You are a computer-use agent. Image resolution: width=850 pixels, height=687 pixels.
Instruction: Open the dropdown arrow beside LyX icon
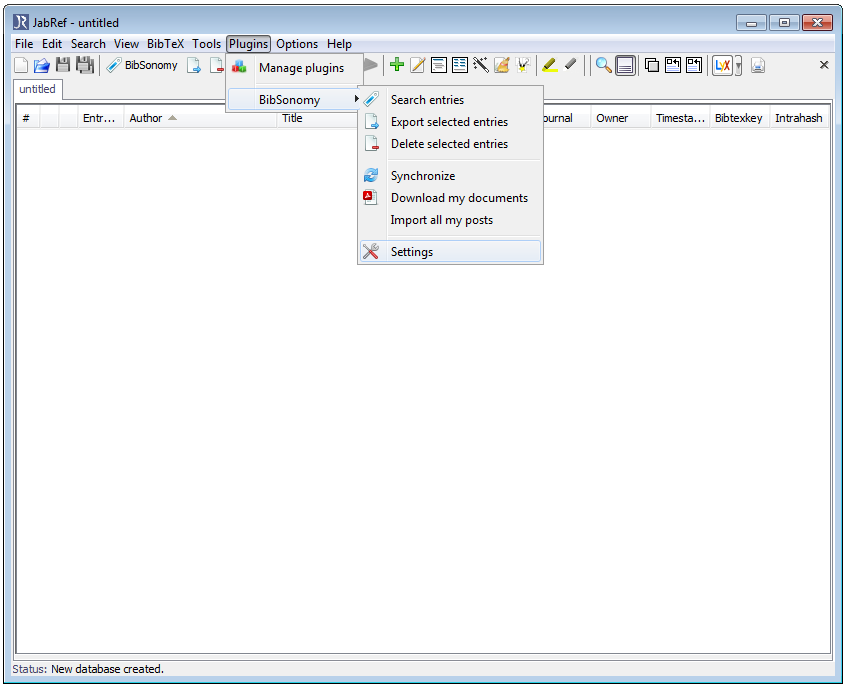pyautogui.click(x=738, y=66)
